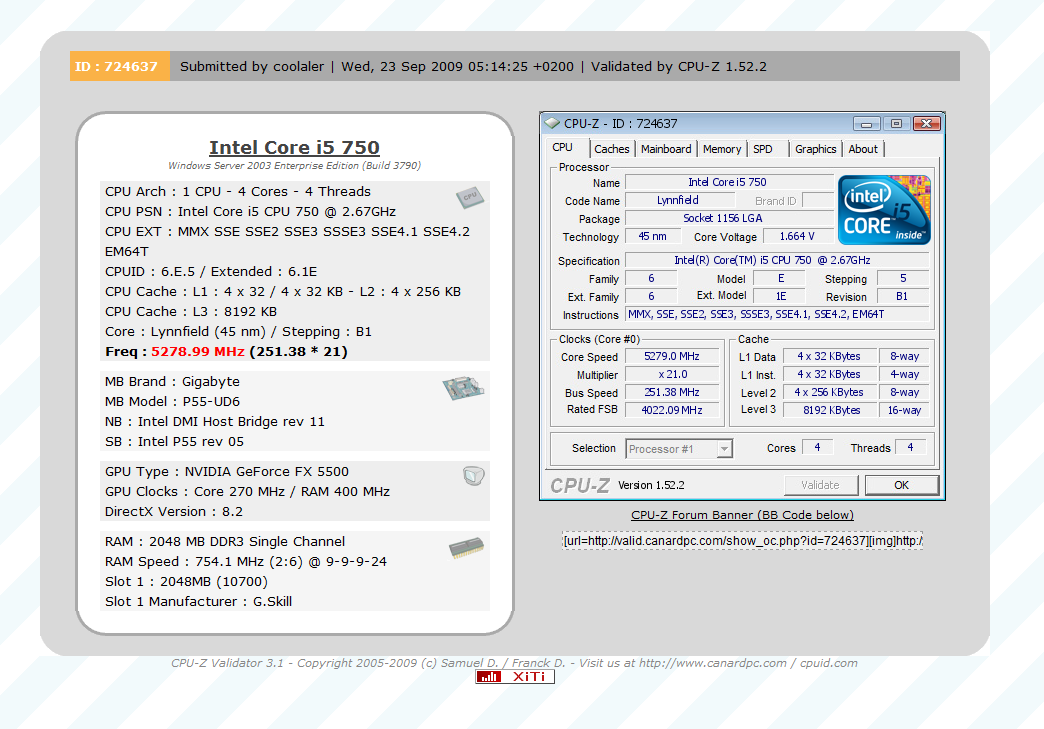The width and height of the screenshot is (1044, 729).
Task: Click the L1 Data 4 x 32 KBytes value
Action: point(829,357)
